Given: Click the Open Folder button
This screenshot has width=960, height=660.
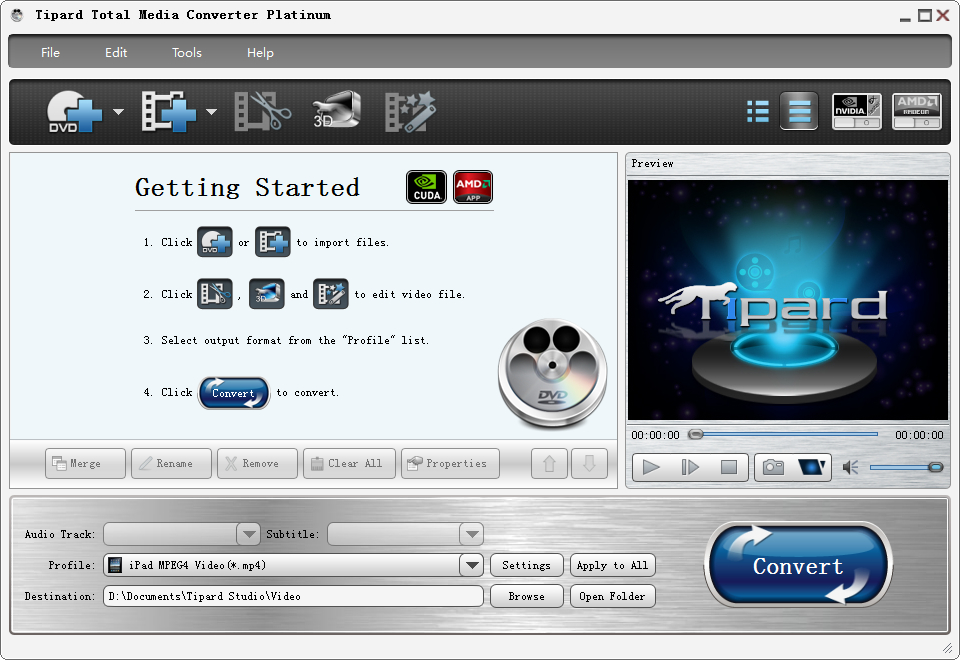Looking at the screenshot, I should pos(612,596).
